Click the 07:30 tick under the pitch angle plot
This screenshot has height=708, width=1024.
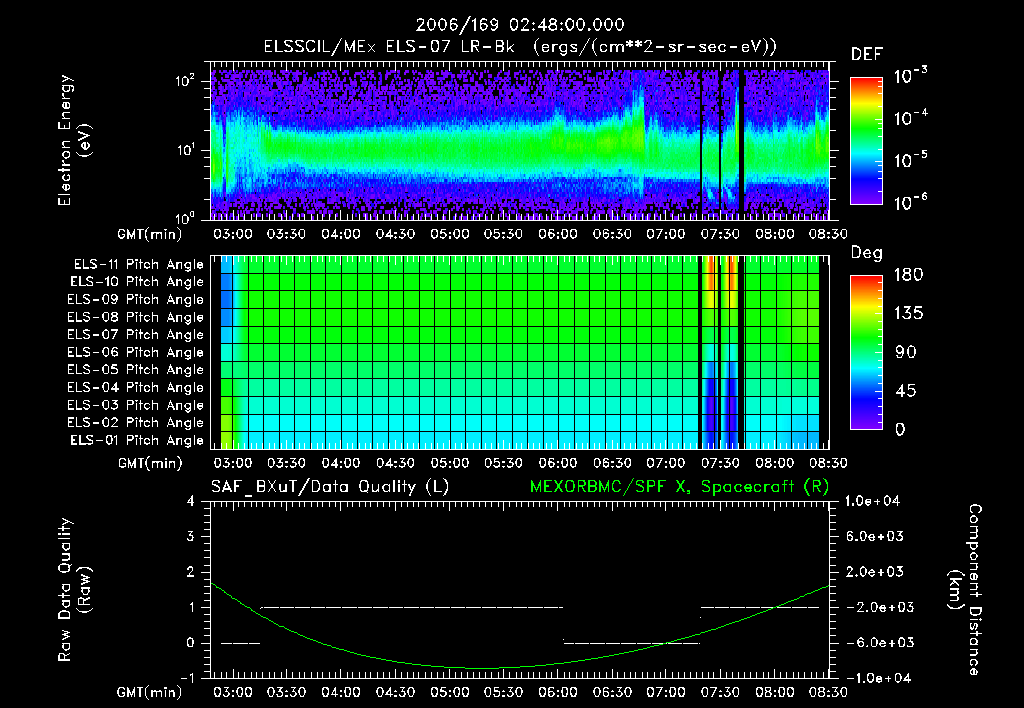click(720, 463)
